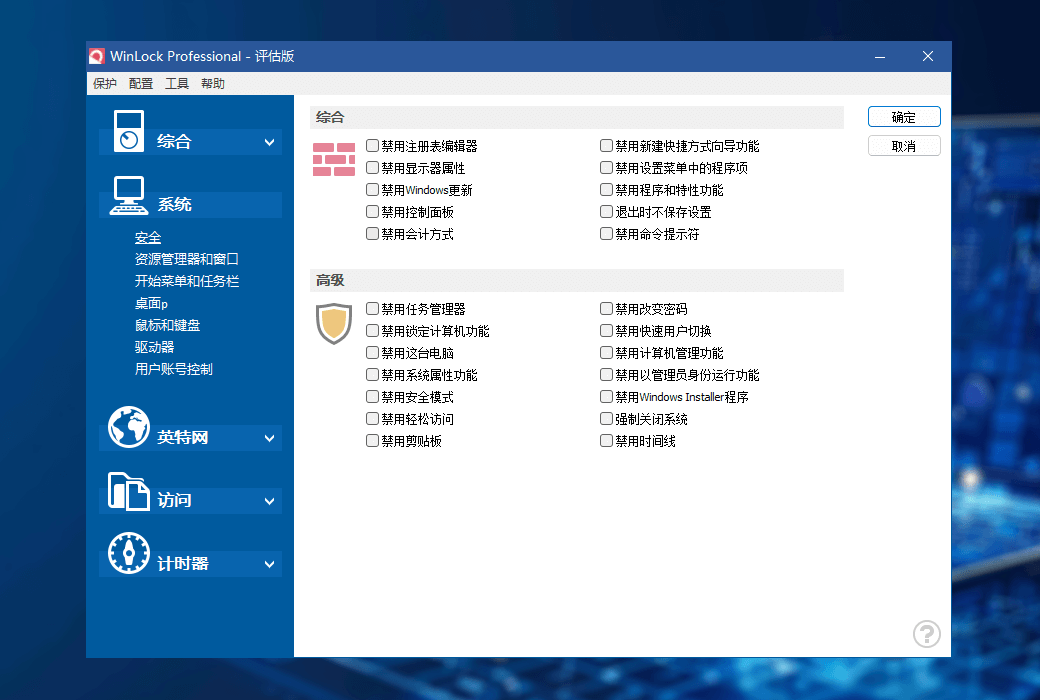Click the WinLock logo in the title bar

click(x=98, y=56)
